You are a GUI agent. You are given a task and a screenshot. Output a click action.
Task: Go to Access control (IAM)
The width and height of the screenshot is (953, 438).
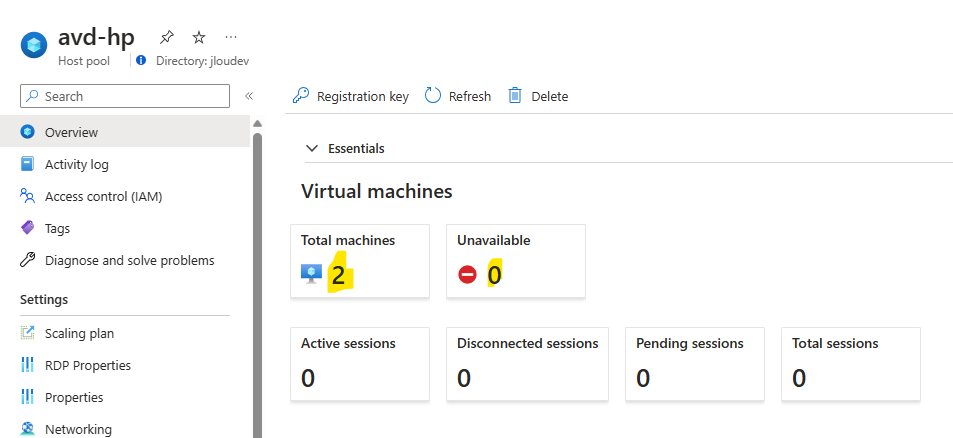point(125,196)
